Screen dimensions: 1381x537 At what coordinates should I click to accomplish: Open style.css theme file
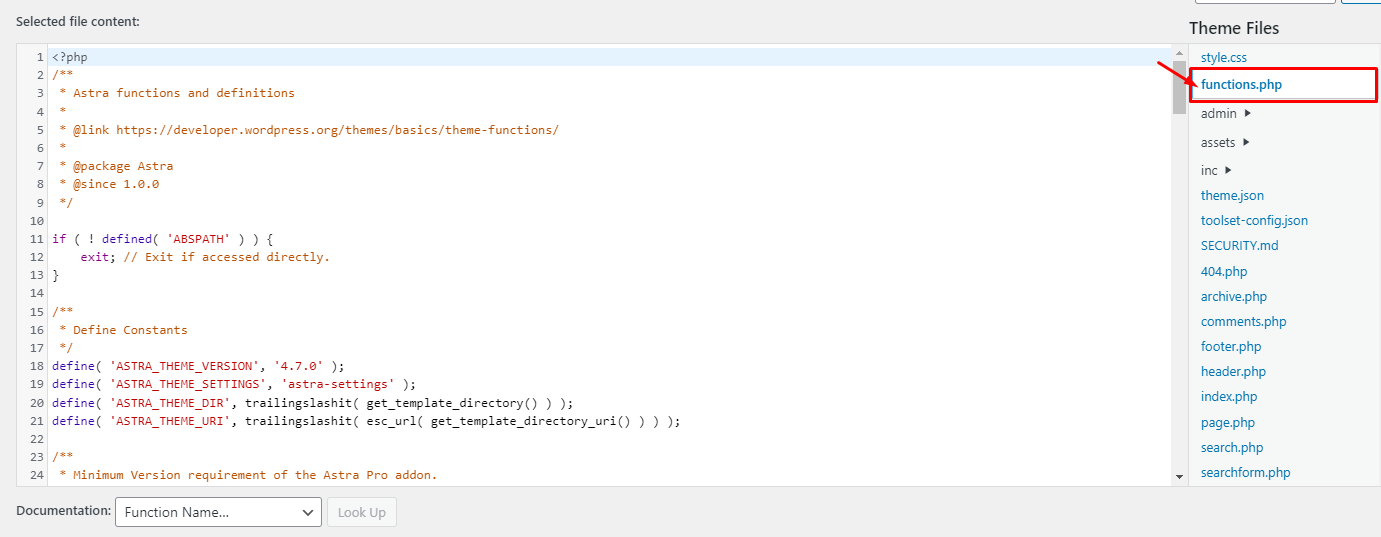(1223, 58)
